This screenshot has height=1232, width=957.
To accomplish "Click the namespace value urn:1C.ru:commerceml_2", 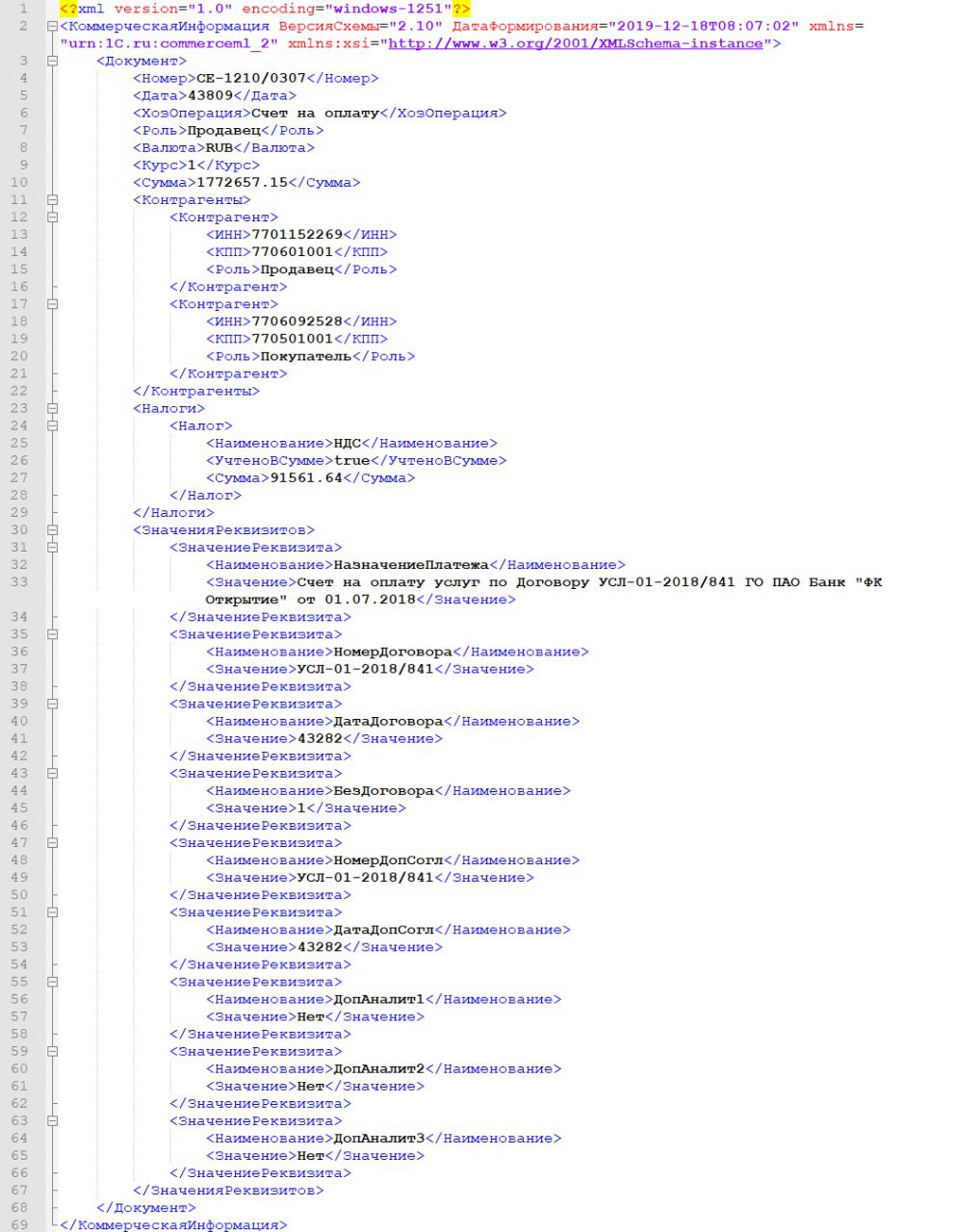I will 169,43.
